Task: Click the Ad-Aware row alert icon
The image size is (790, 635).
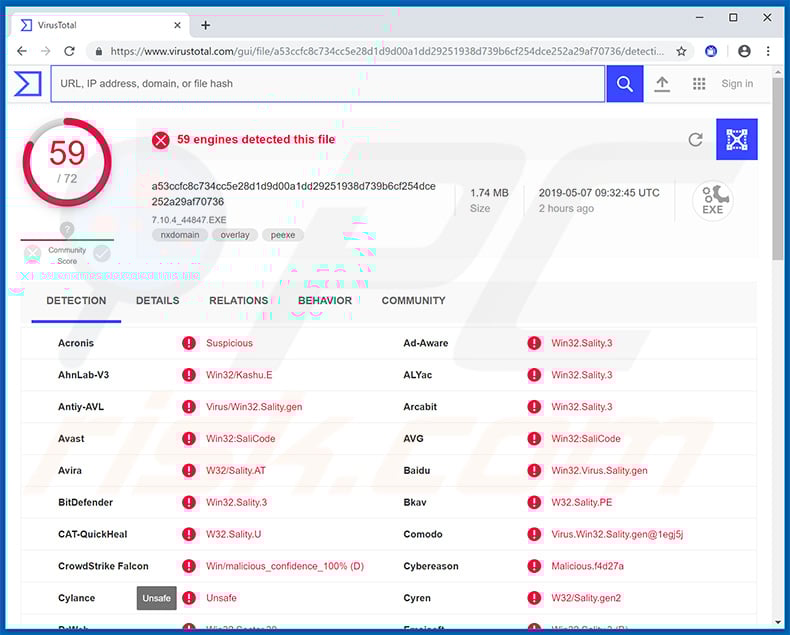Action: 534,343
